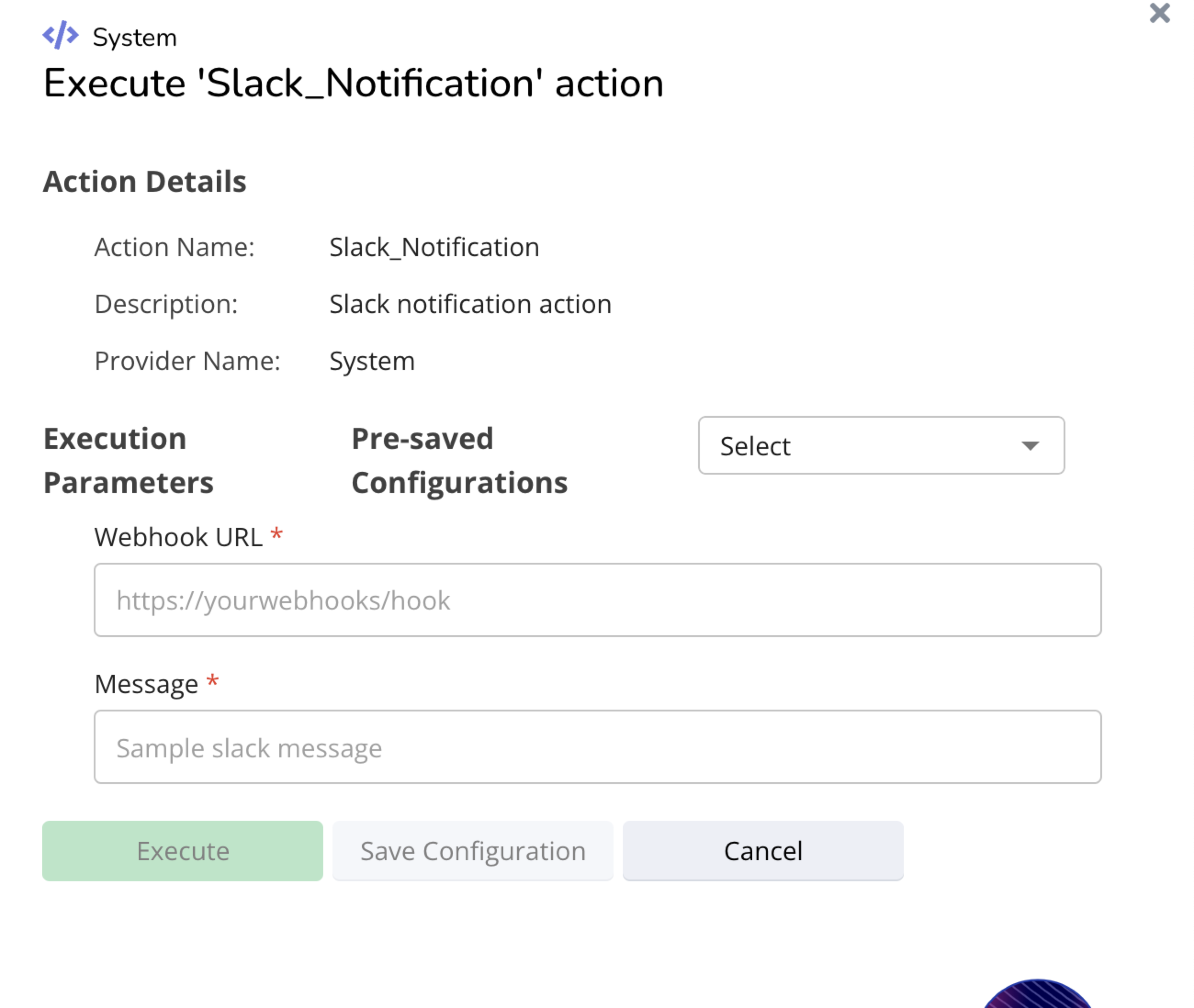1194x1008 pixels.
Task: Click the 'Webhook URL' field label
Action: pos(178,537)
